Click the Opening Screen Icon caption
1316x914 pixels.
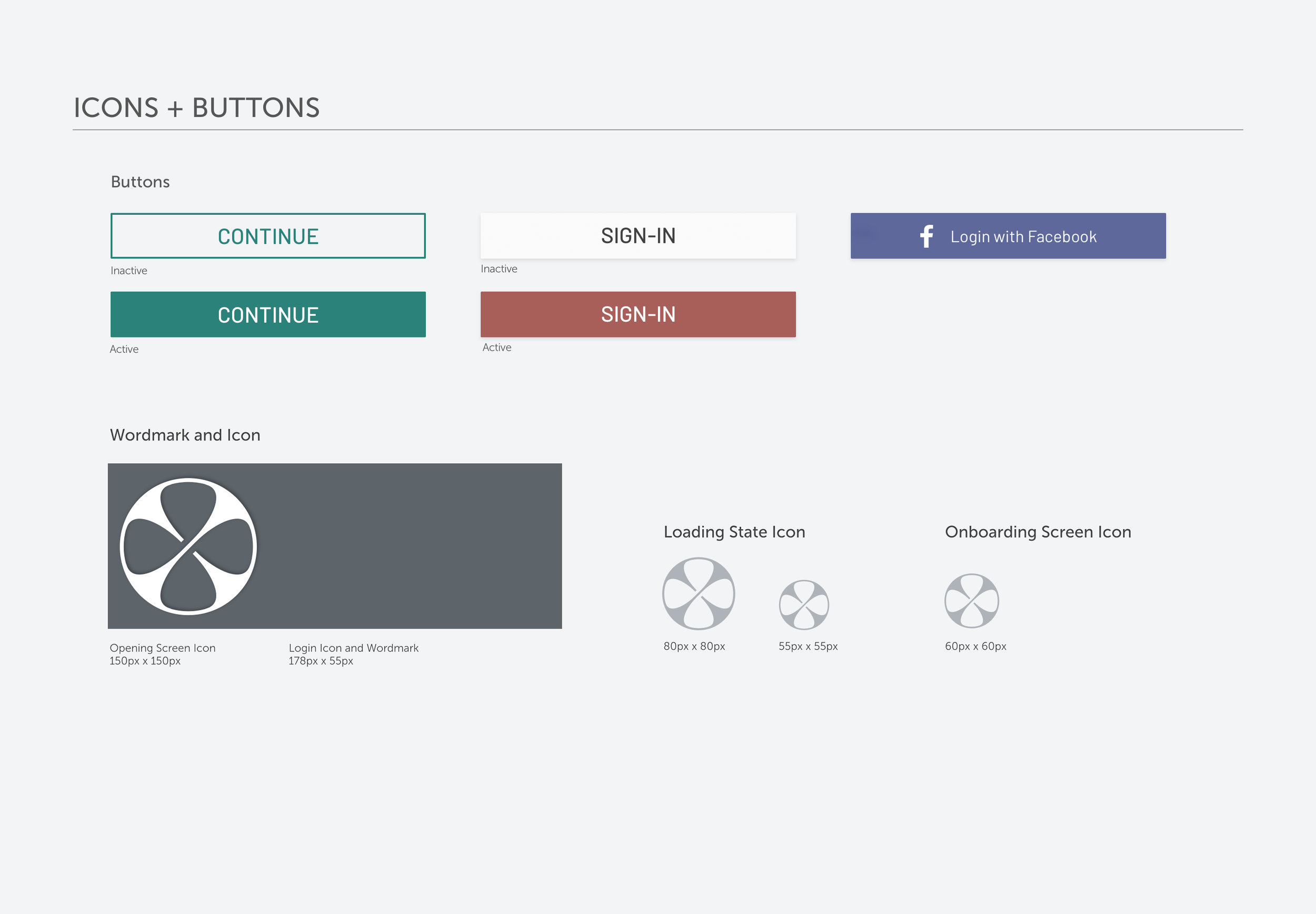(x=163, y=654)
